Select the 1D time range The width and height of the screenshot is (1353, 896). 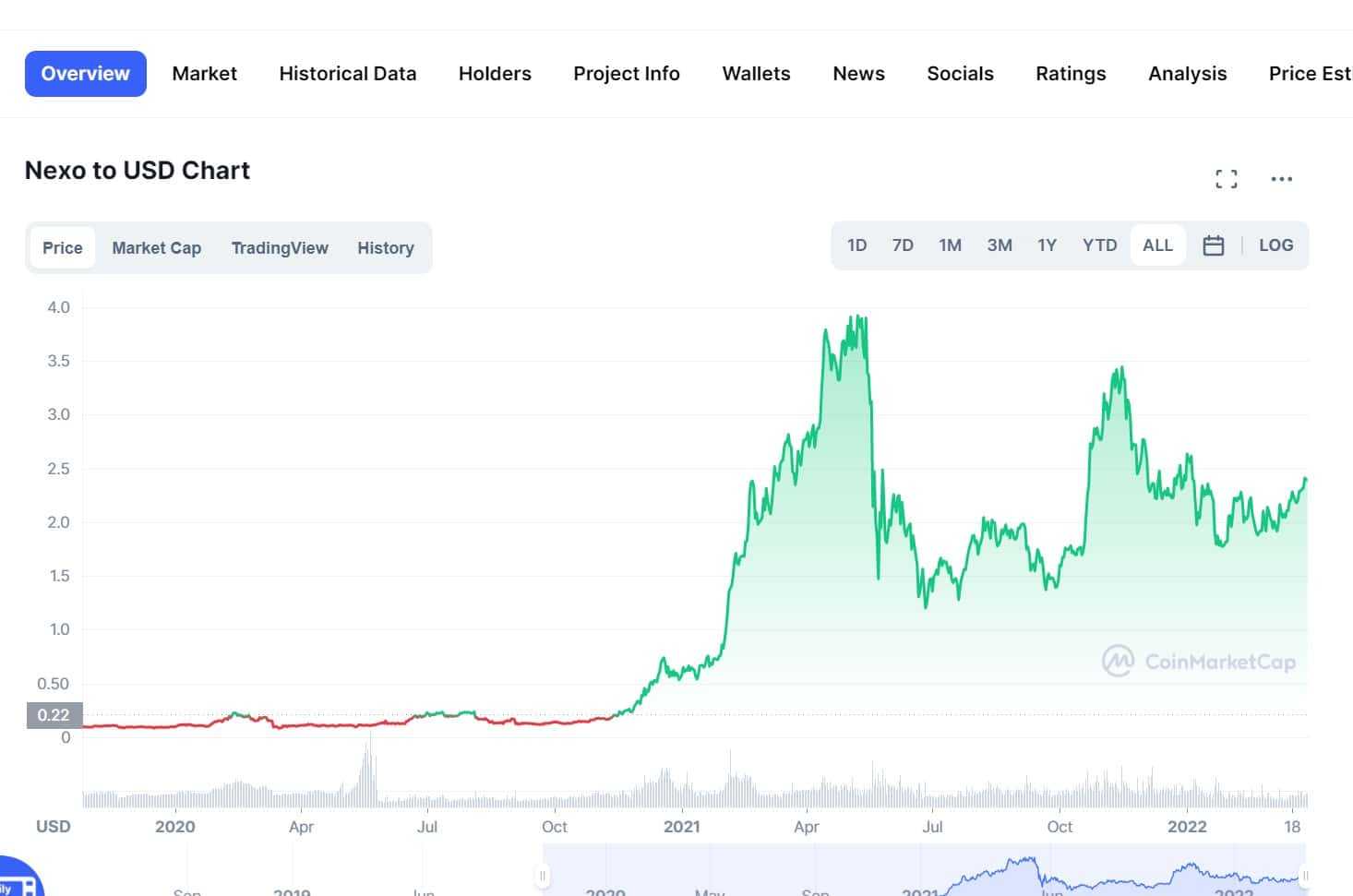coord(856,245)
